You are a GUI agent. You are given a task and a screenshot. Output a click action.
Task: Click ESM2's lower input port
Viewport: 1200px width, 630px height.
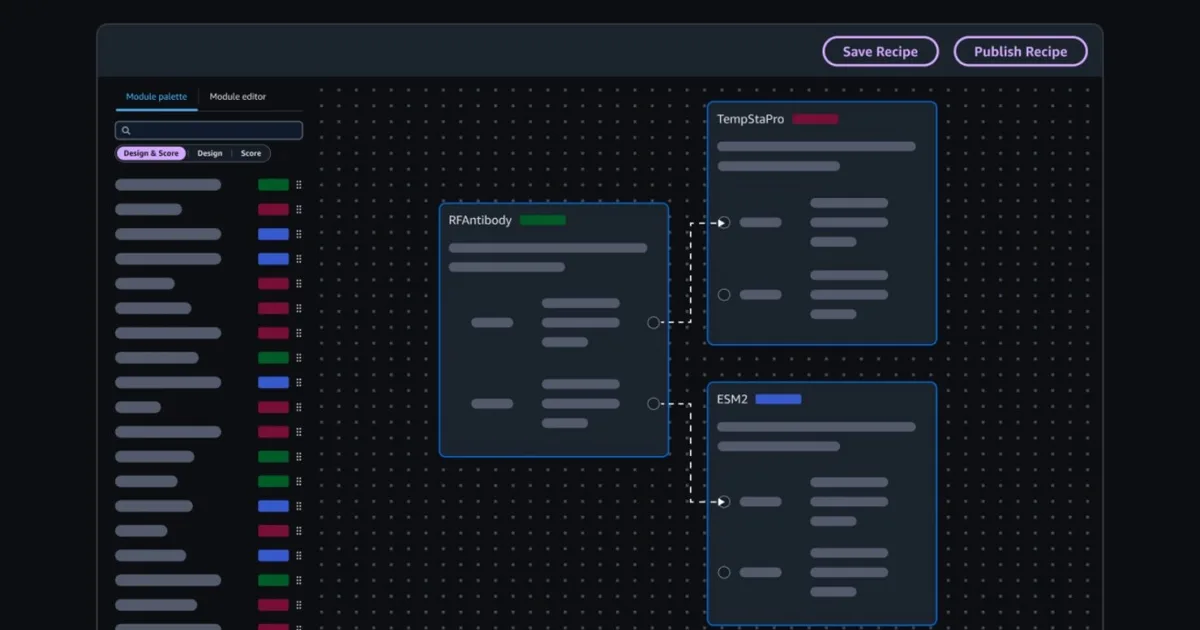[x=724, y=573]
